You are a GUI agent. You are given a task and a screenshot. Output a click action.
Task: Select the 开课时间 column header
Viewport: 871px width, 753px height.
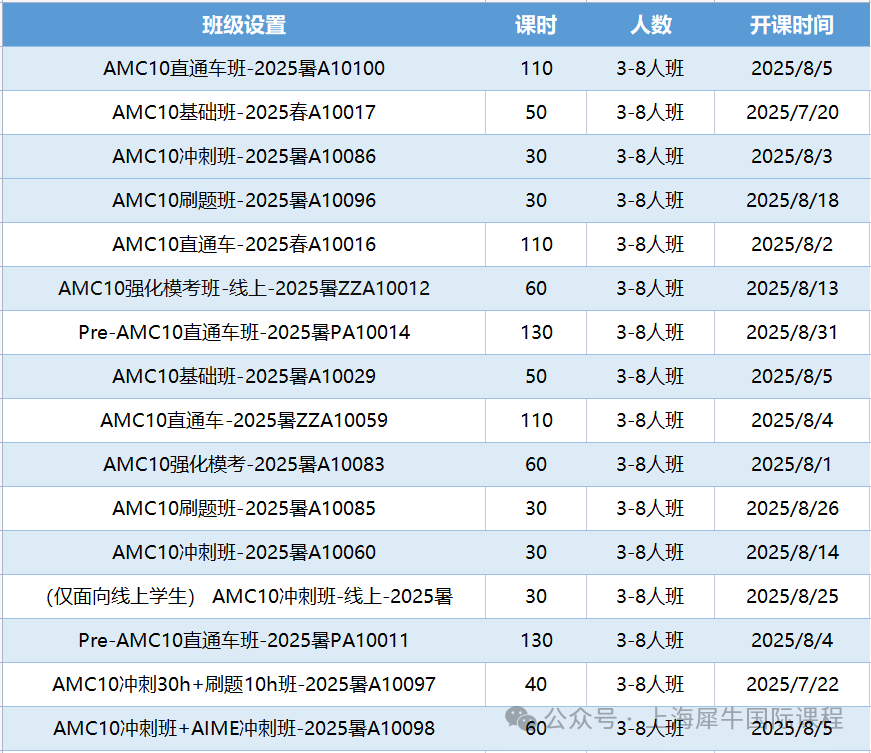pos(792,25)
